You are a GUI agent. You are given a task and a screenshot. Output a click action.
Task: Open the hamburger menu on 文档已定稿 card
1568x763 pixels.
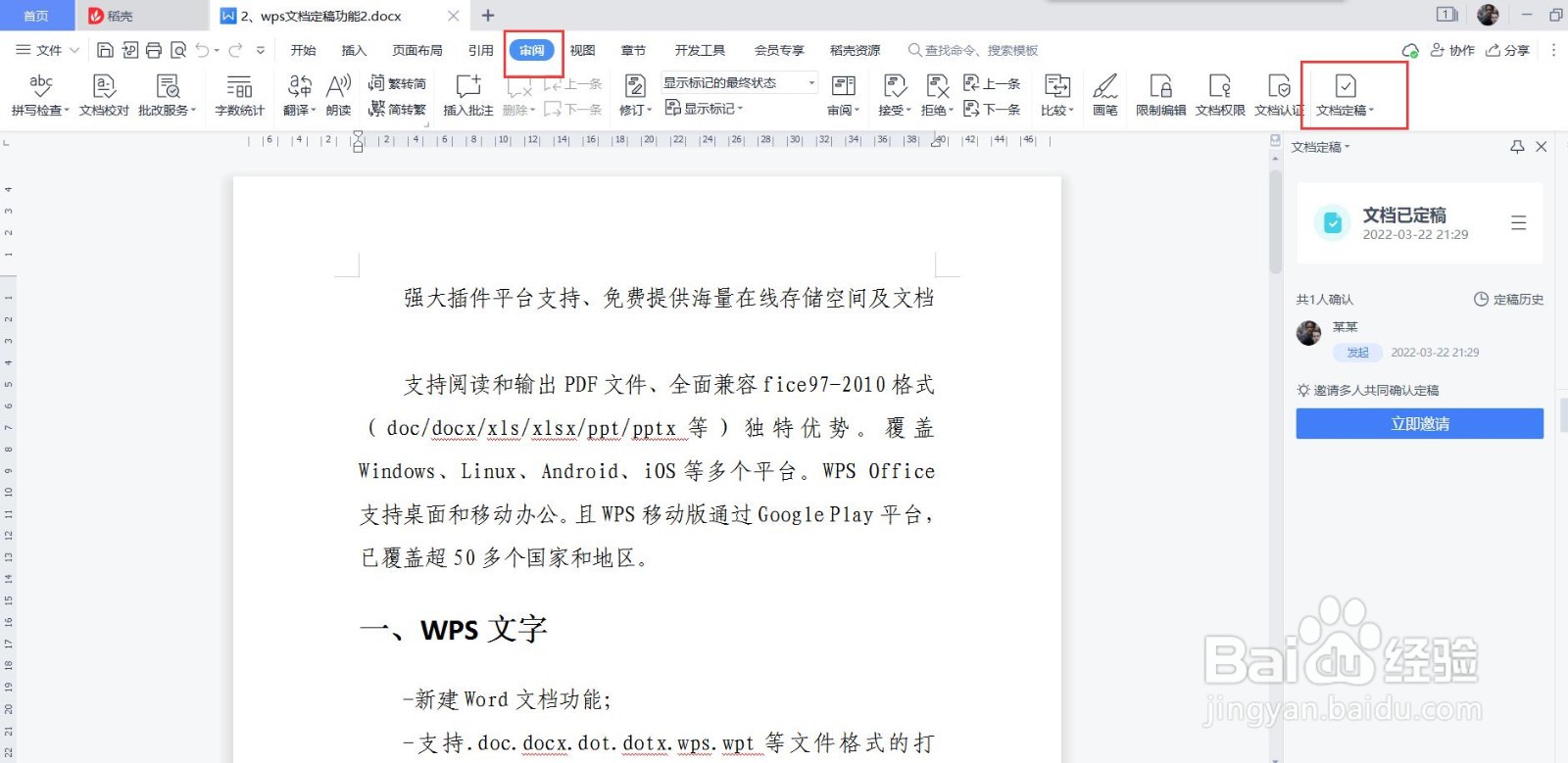click(1518, 223)
